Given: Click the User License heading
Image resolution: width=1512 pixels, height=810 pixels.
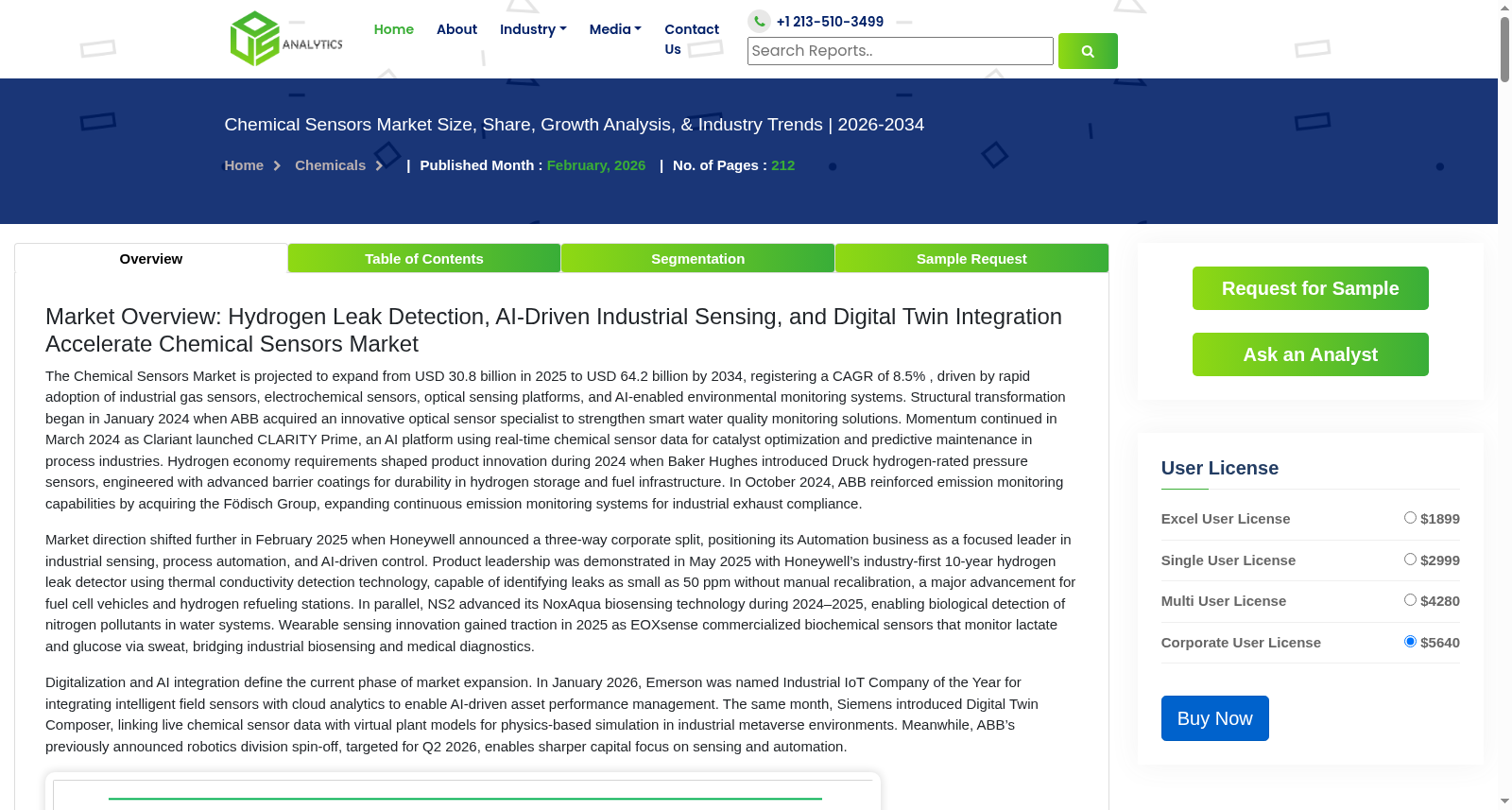Looking at the screenshot, I should coord(1220,468).
